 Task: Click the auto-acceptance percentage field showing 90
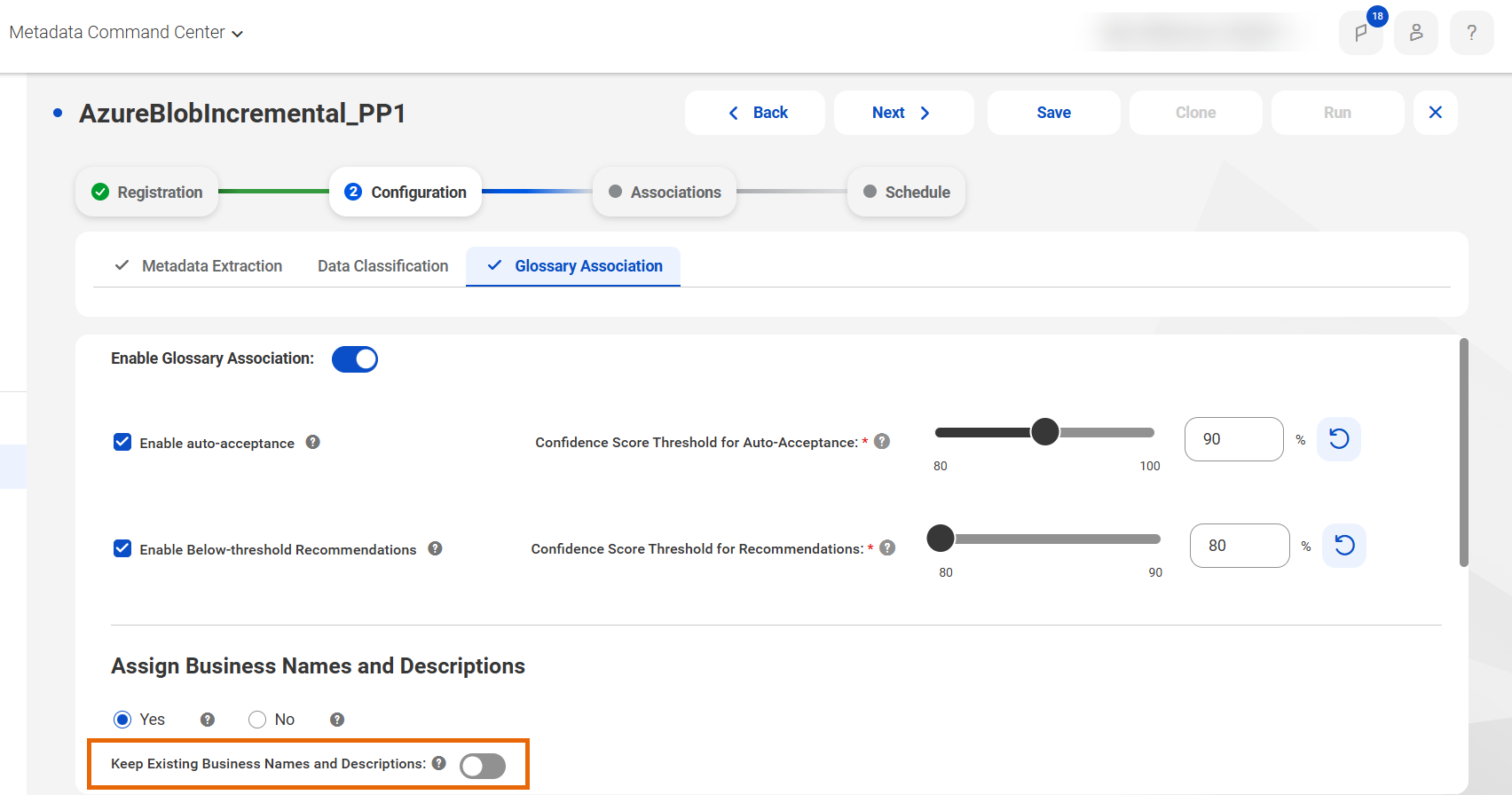(1234, 439)
